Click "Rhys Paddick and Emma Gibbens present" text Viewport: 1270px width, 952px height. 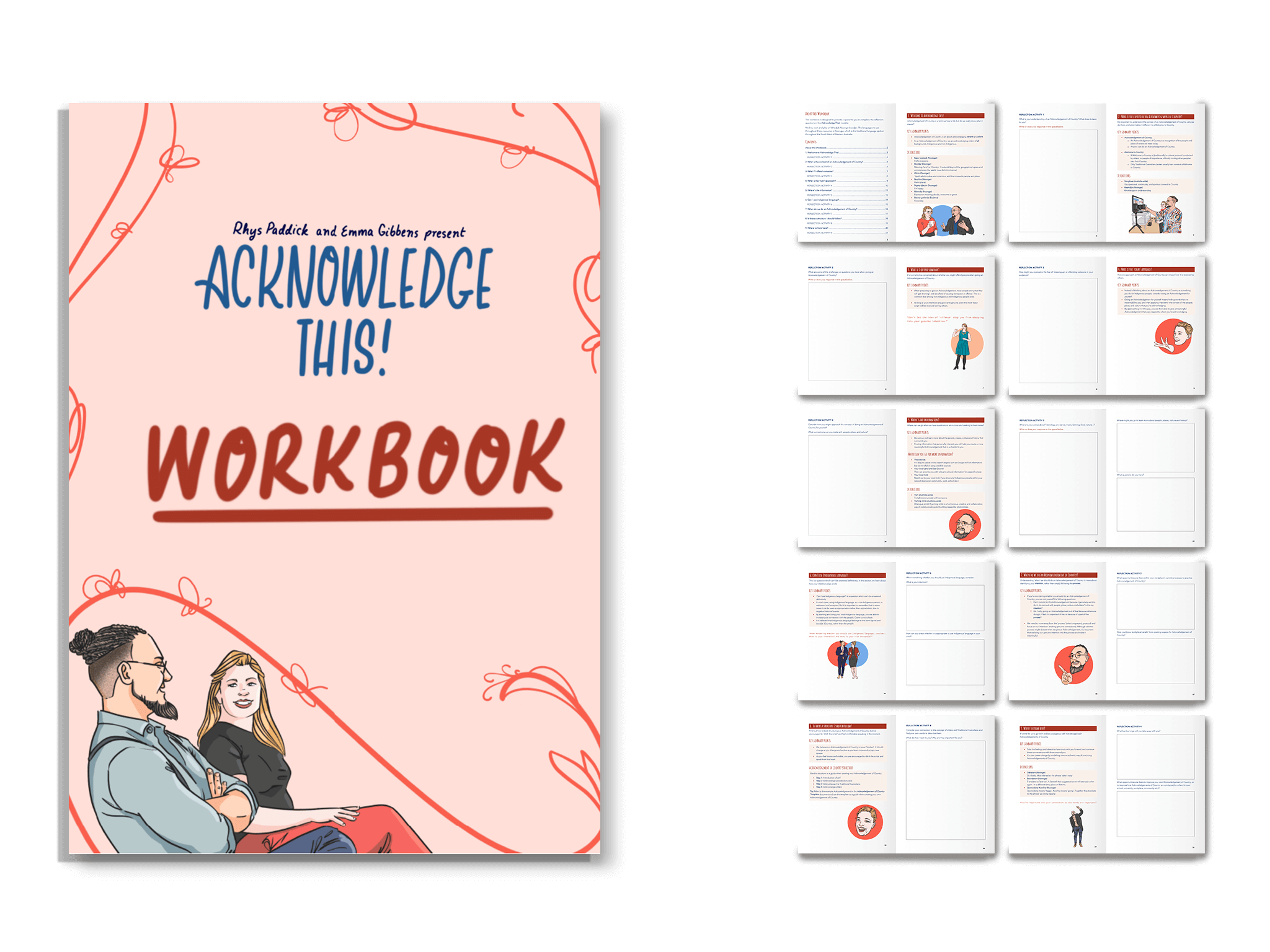coord(349,231)
